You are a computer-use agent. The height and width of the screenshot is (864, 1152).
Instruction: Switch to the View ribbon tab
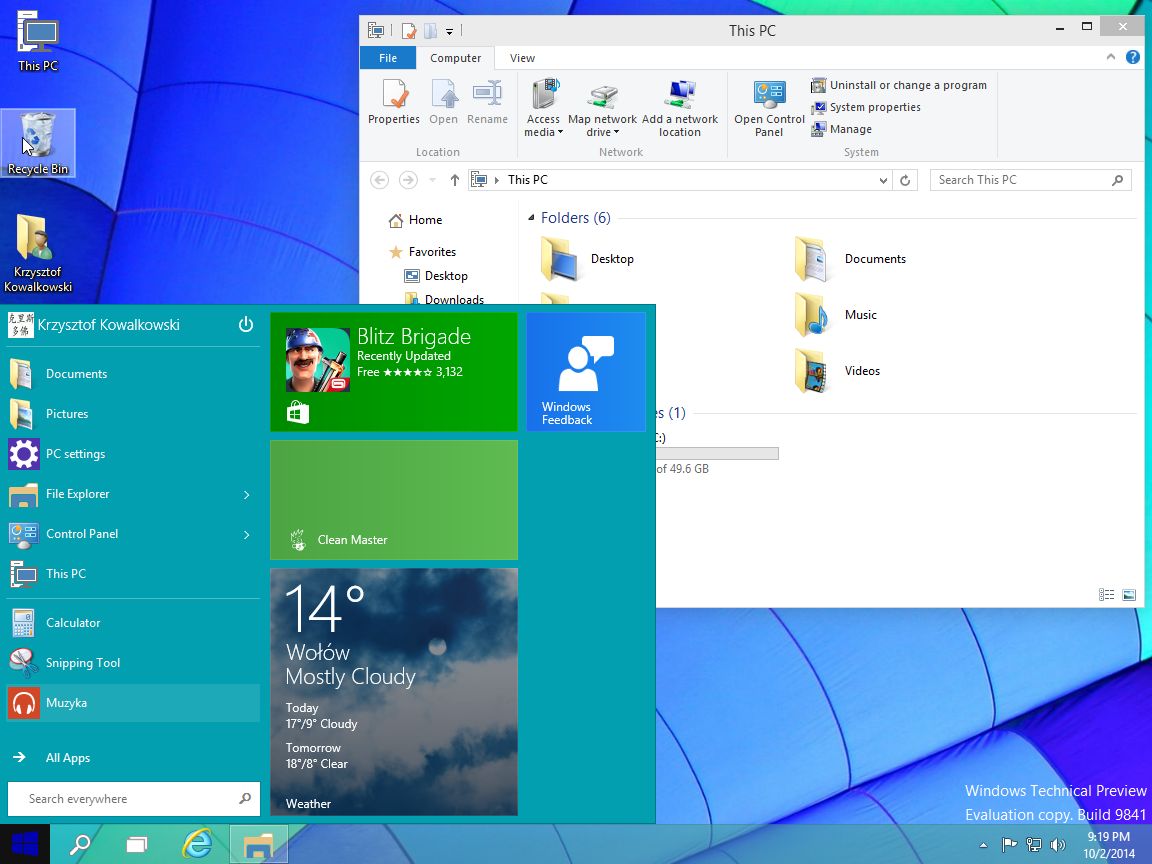(522, 58)
